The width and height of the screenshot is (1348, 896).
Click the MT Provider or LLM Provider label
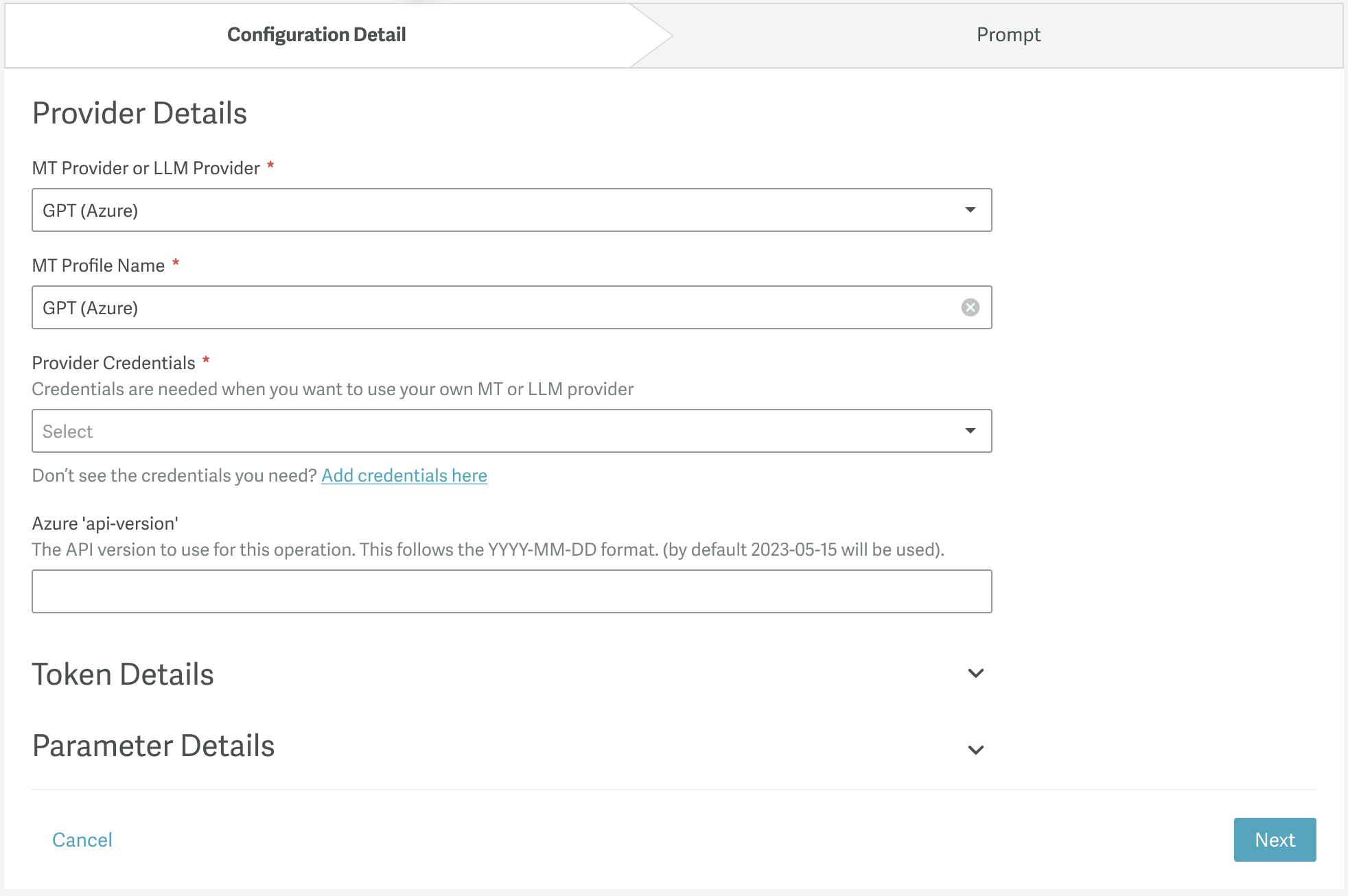point(146,168)
